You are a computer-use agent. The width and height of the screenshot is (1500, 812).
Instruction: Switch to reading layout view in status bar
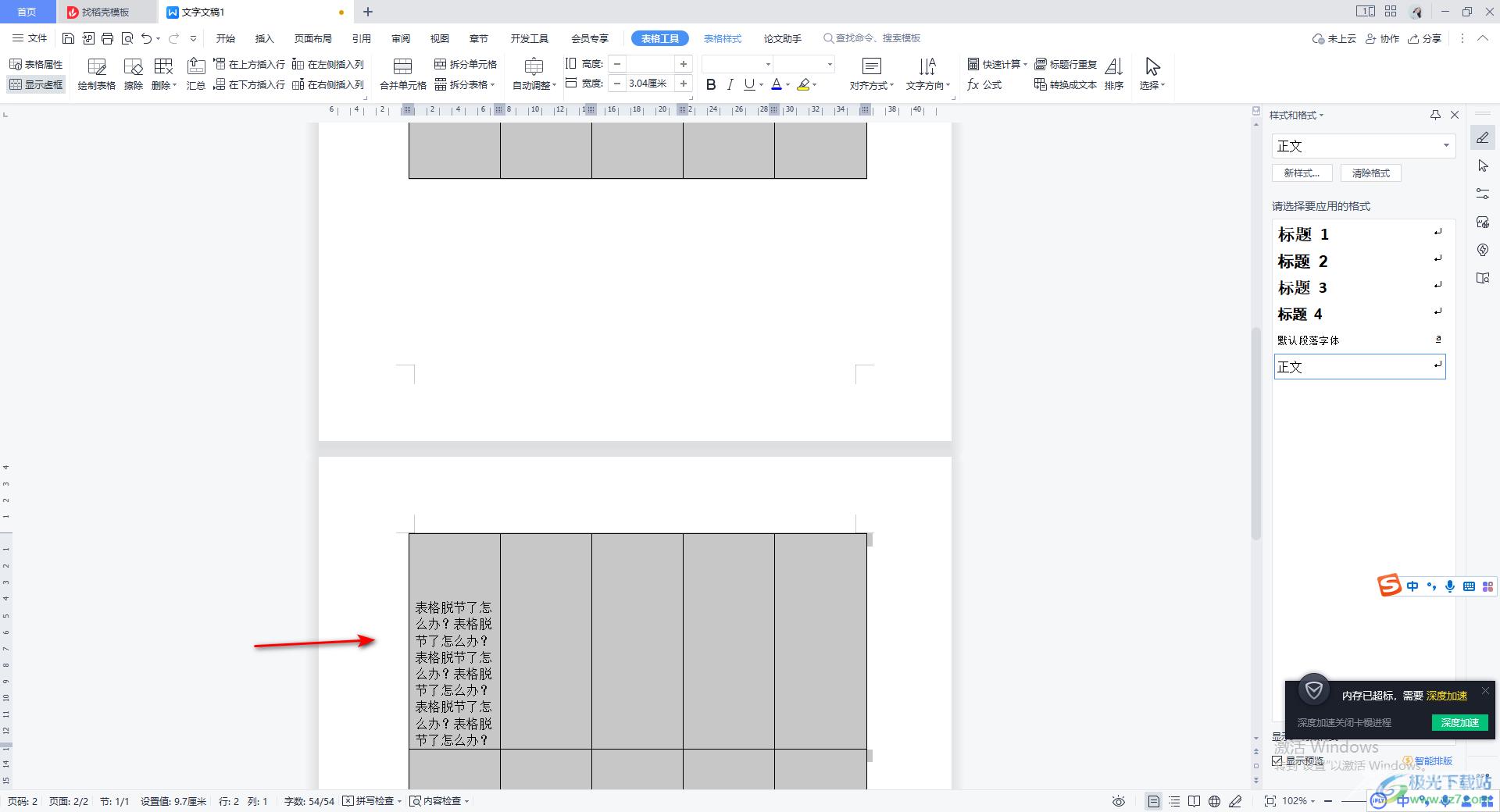(x=1195, y=801)
